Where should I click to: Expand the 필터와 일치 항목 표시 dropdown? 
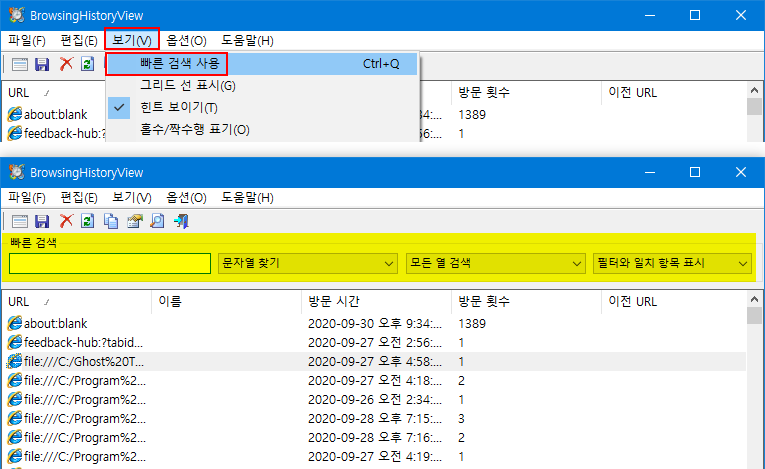[672, 264]
